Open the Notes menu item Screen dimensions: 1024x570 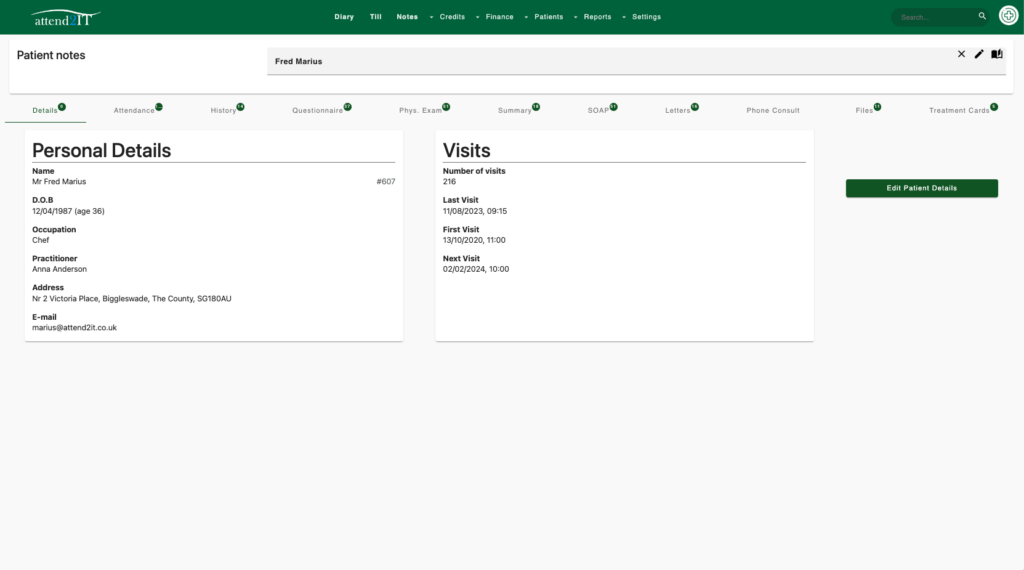tap(407, 17)
